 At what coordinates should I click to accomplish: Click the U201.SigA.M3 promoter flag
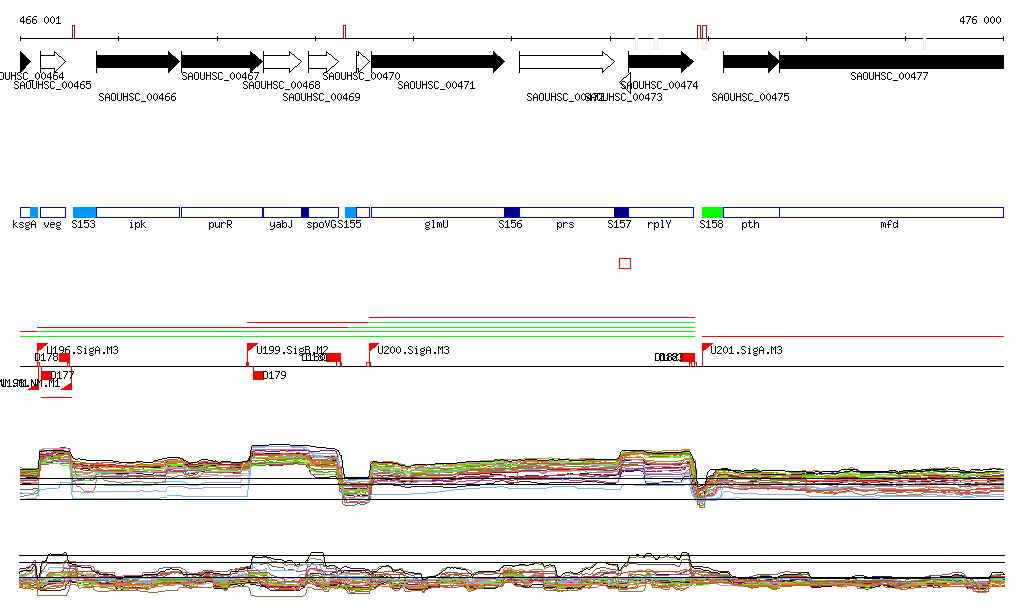[707, 349]
